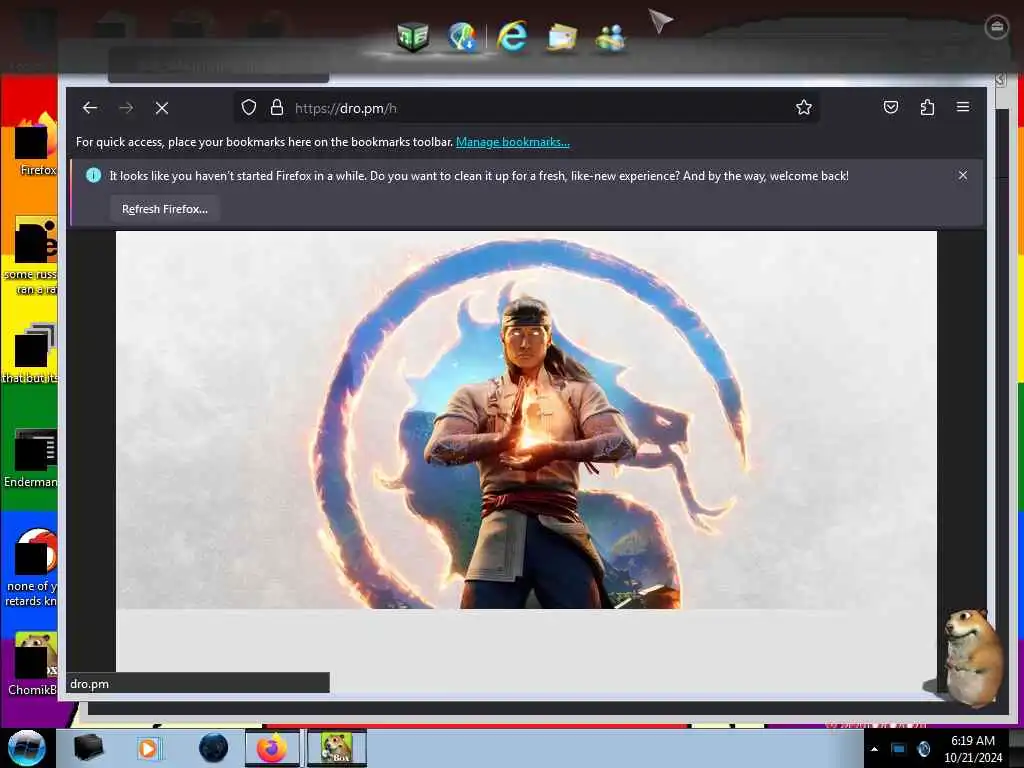Image resolution: width=1024 pixels, height=768 pixels.
Task: Select the ChomikBox desktop icon
Action: click(33, 664)
